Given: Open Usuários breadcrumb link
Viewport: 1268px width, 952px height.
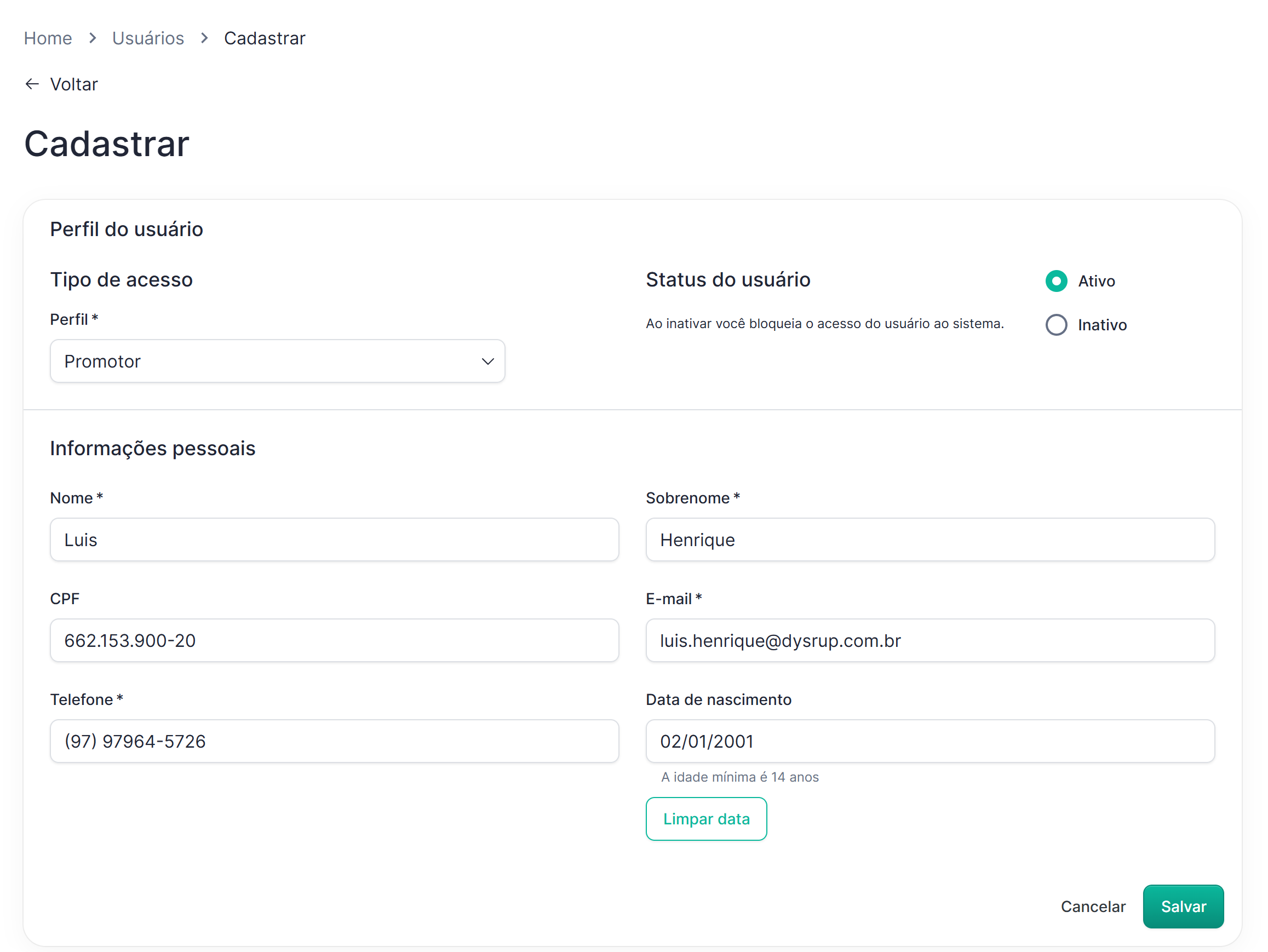Looking at the screenshot, I should pos(148,38).
